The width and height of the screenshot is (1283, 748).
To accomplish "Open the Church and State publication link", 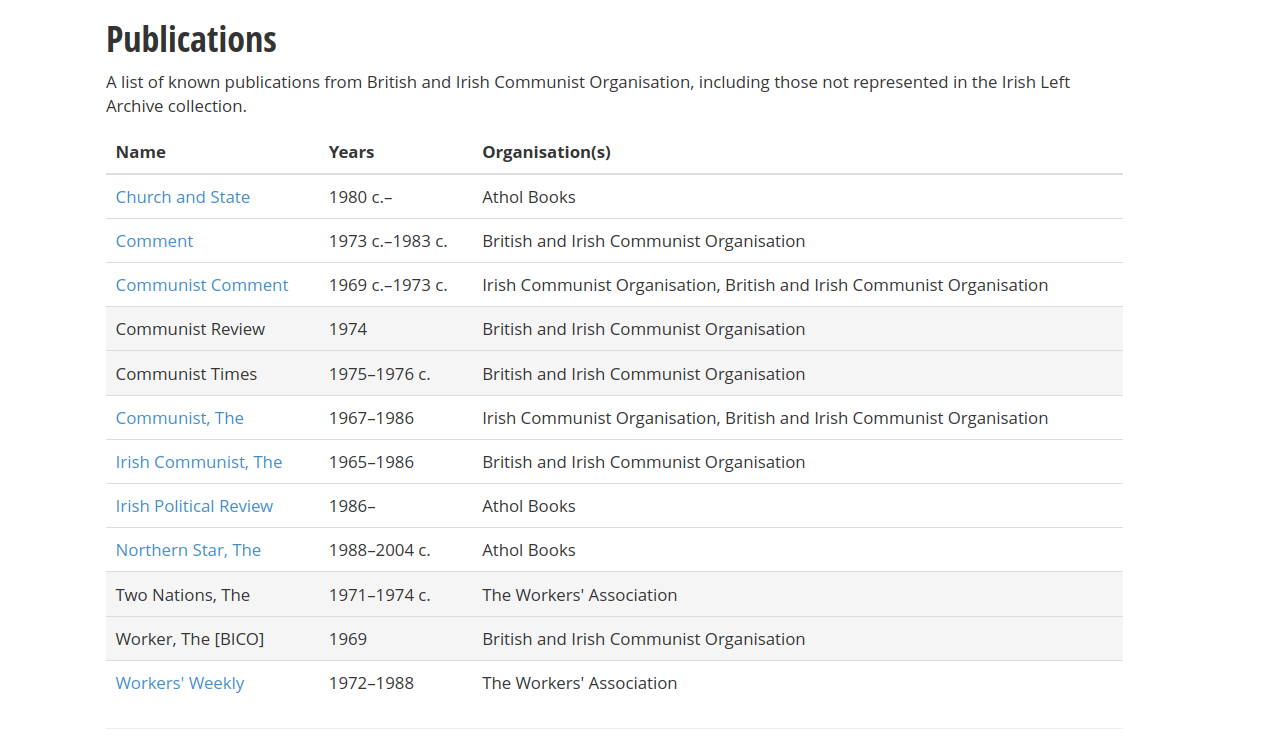I will (182, 197).
